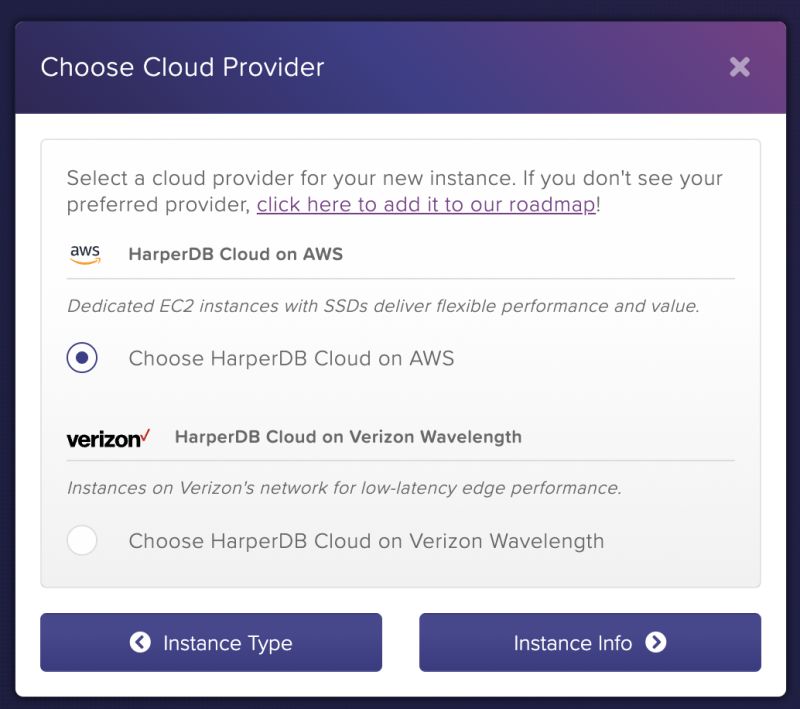
Task: Click the Instance Type button
Action: [210, 643]
